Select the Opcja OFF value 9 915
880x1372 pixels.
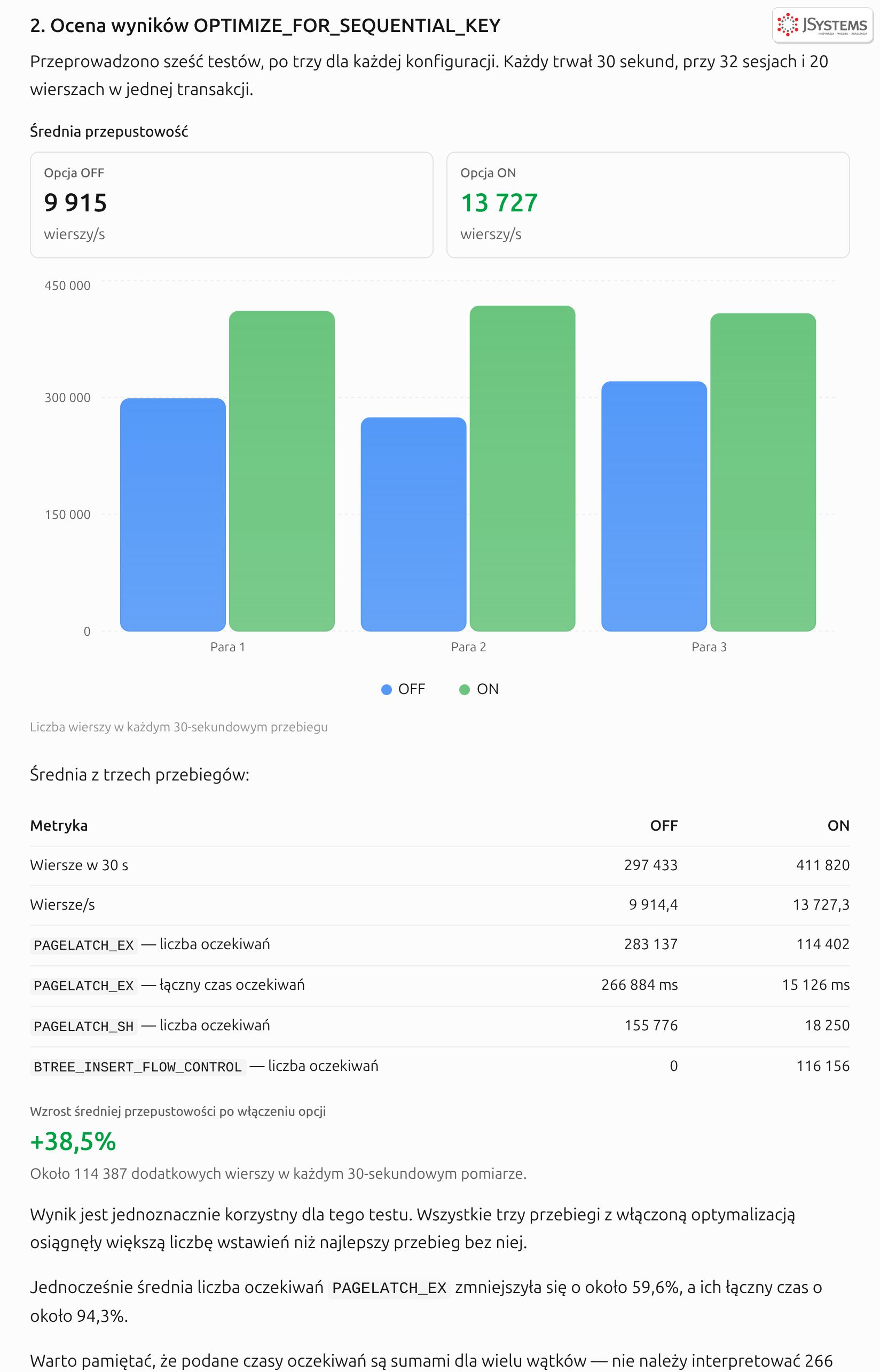(x=75, y=203)
